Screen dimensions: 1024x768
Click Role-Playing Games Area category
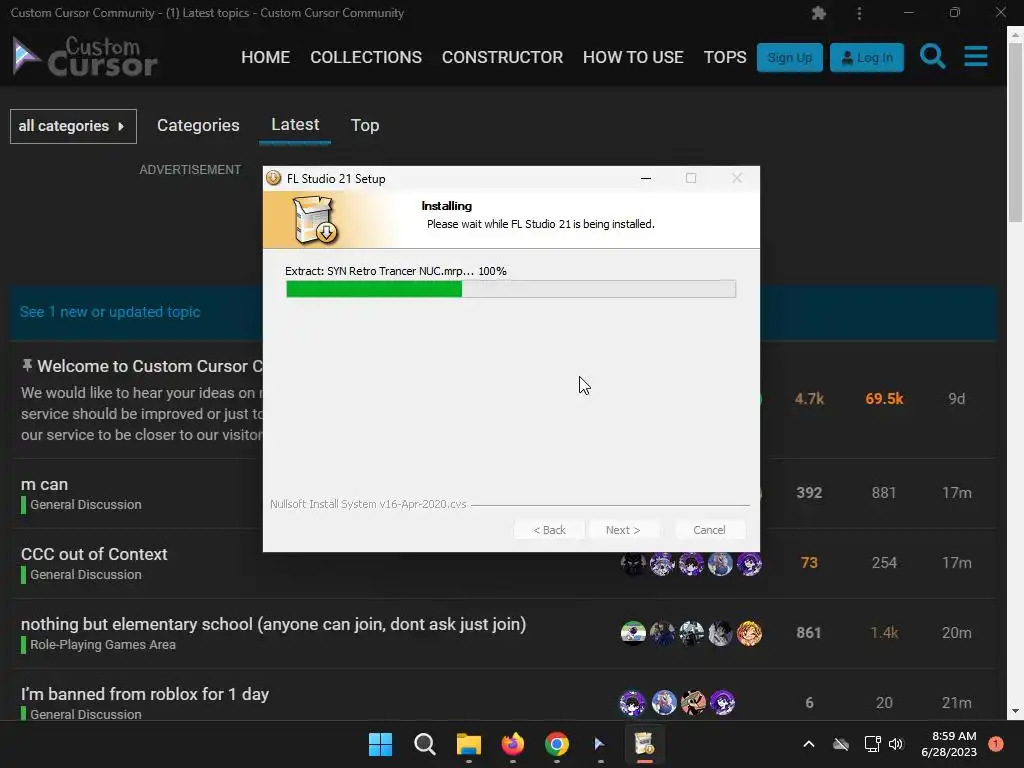coord(103,645)
